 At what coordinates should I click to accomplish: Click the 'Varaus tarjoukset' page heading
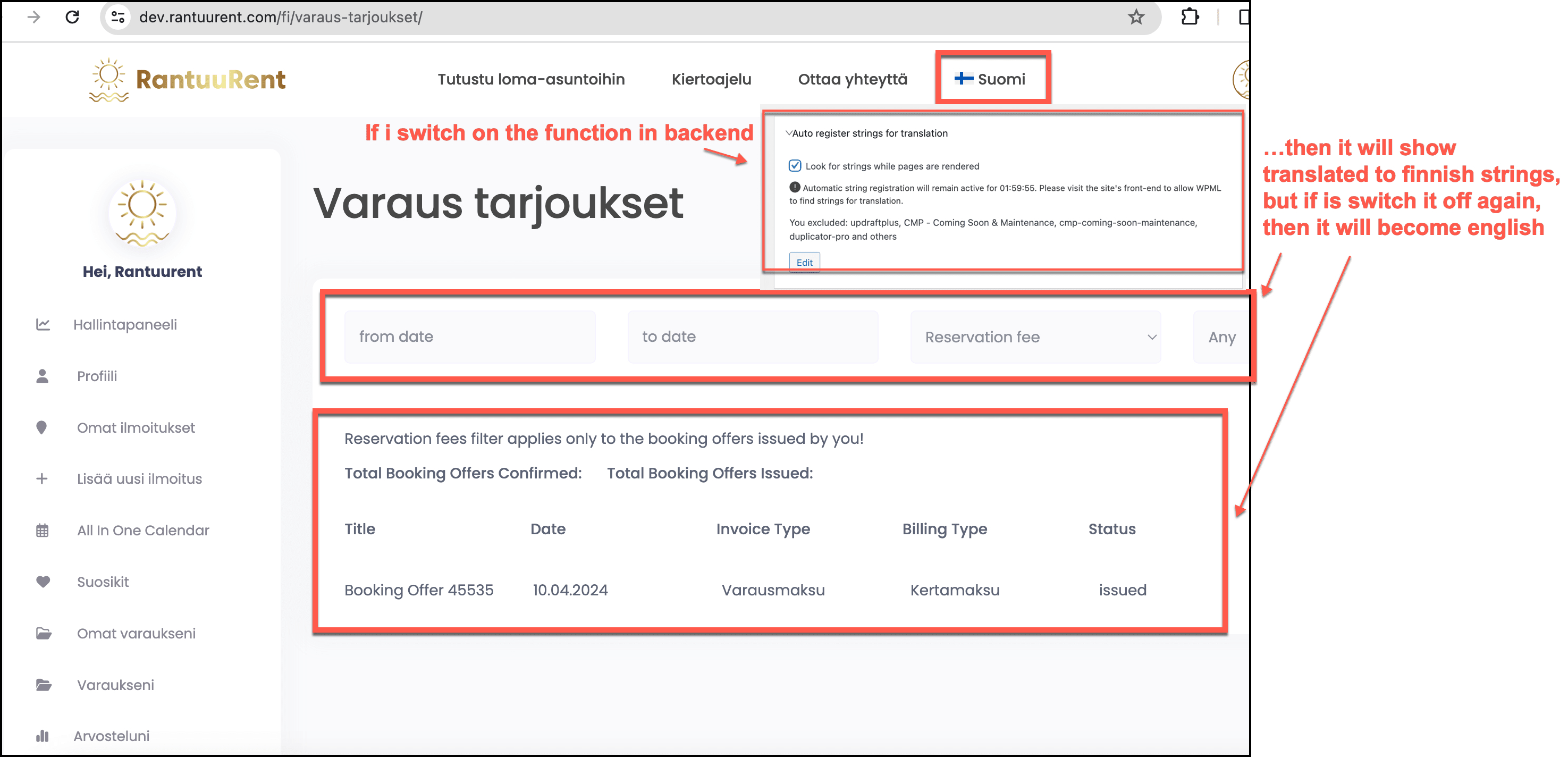point(498,204)
